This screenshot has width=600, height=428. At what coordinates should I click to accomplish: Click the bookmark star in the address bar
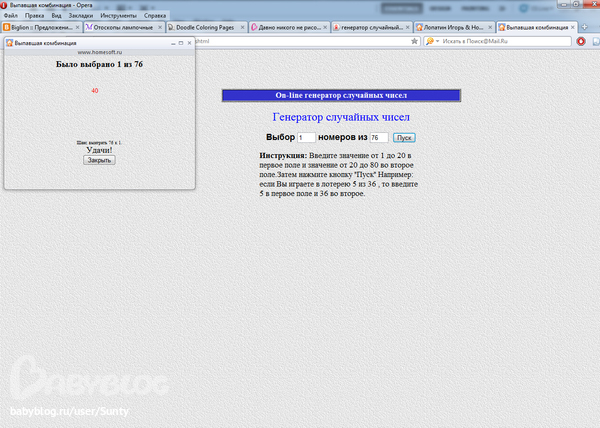click(414, 42)
